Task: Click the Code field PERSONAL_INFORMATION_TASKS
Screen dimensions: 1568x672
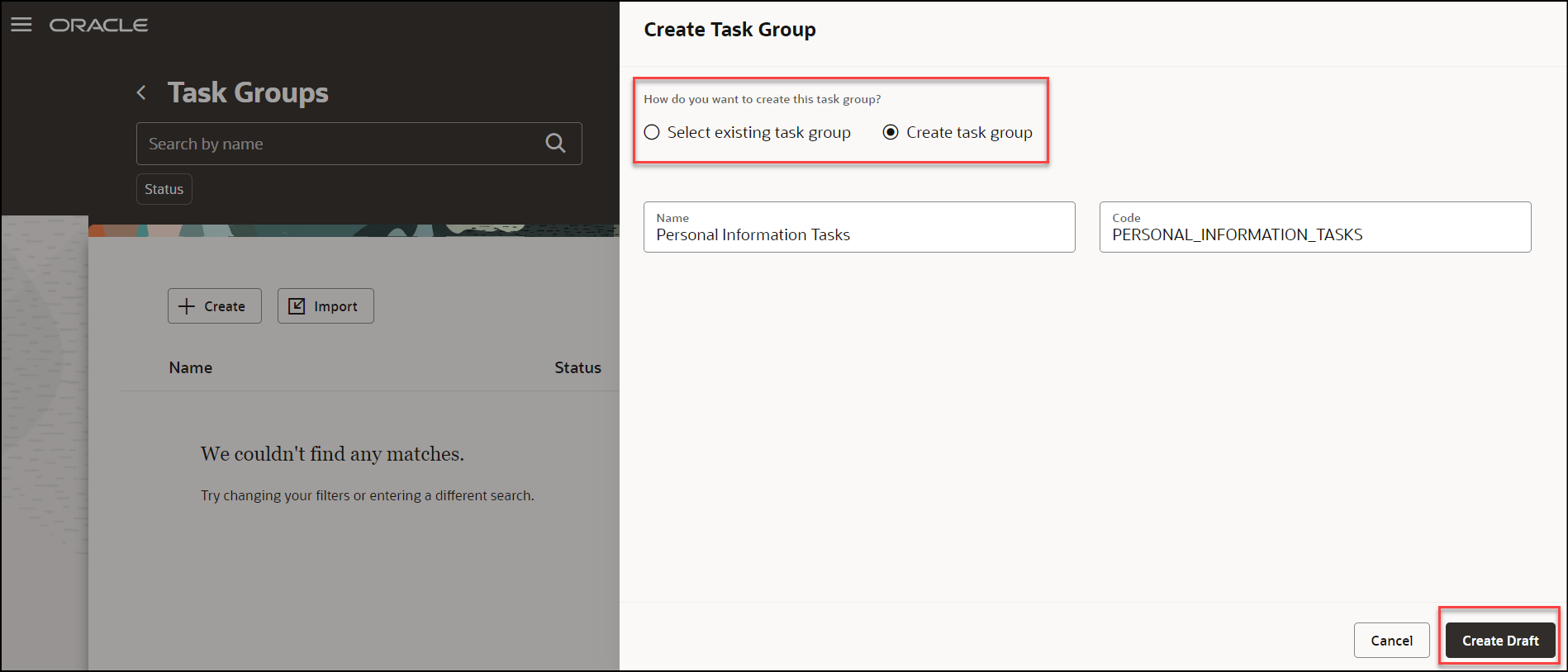Action: click(x=1315, y=227)
